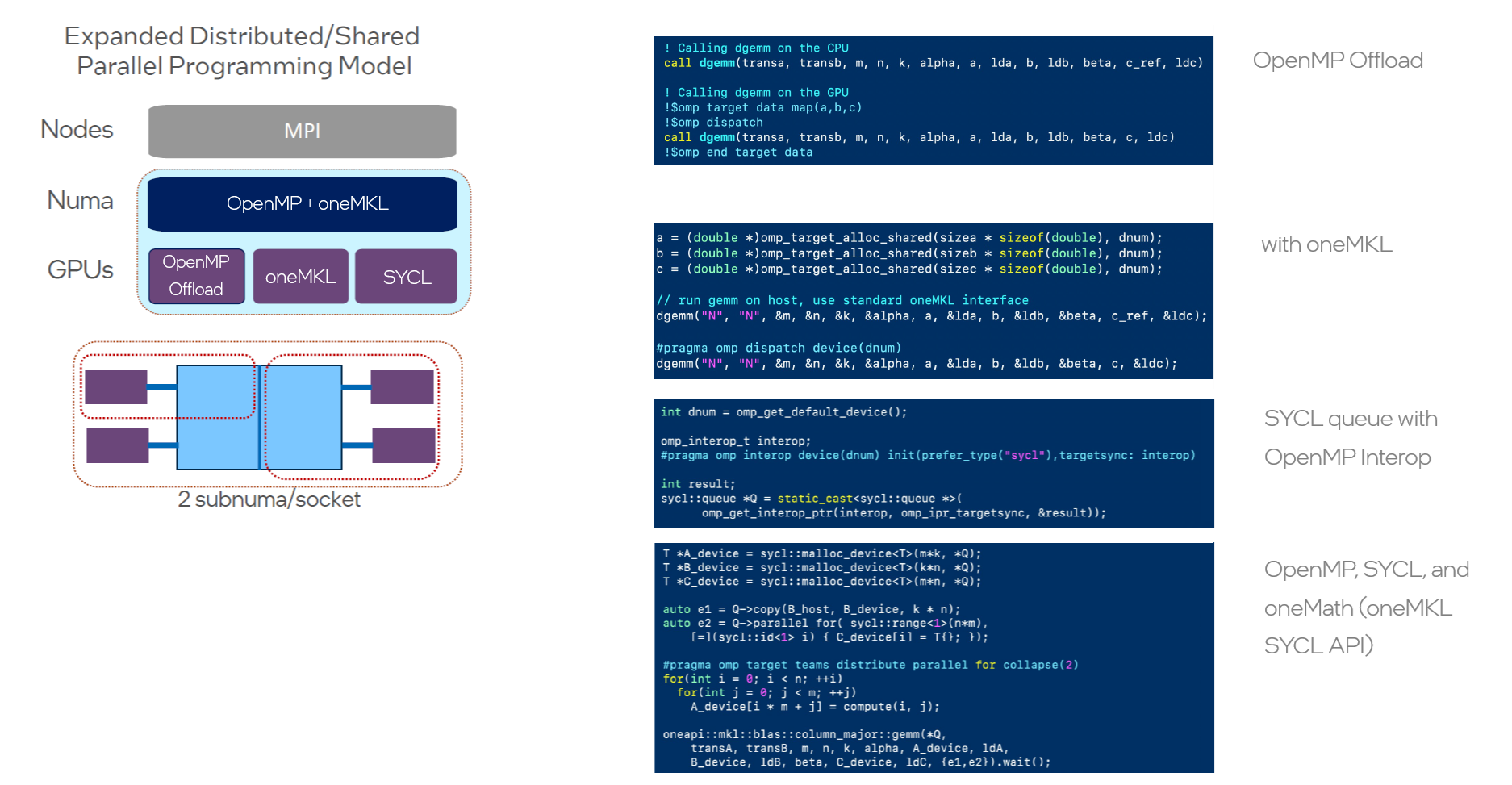Click the gray MPI box
This screenshot has width=1512, height=785.
point(302,131)
